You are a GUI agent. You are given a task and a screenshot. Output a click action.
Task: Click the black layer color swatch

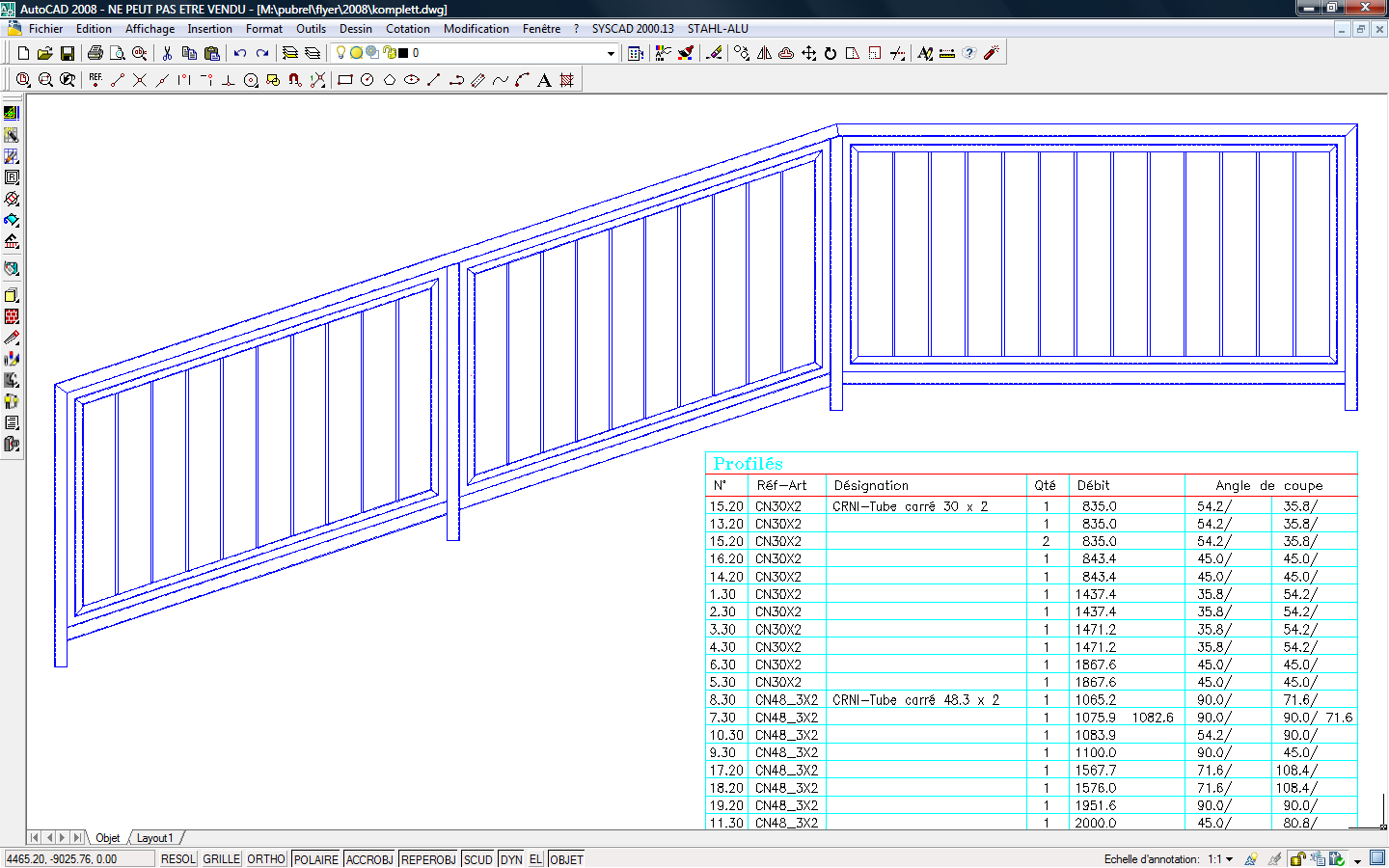[403, 53]
